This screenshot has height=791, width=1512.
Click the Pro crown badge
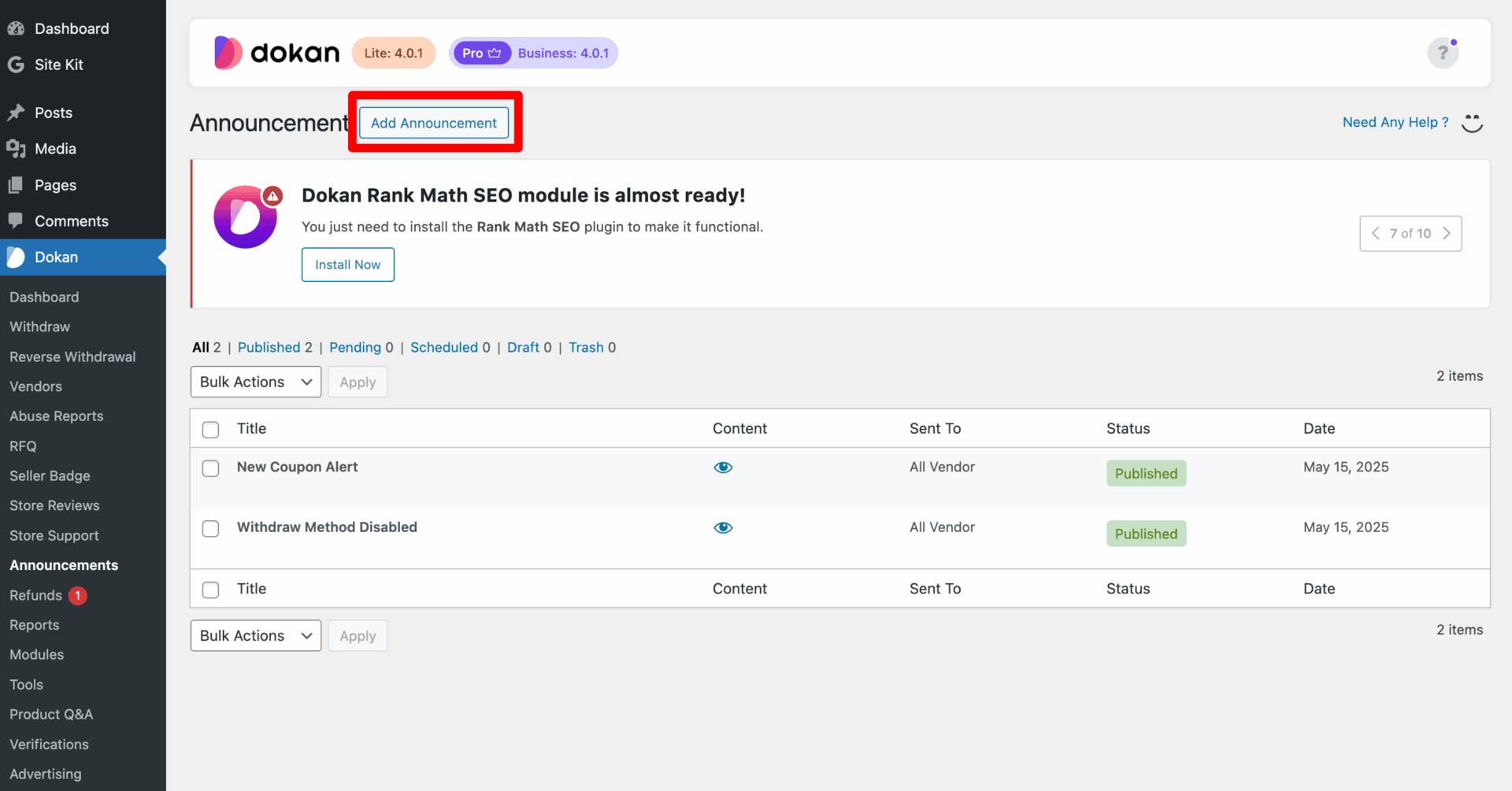482,53
